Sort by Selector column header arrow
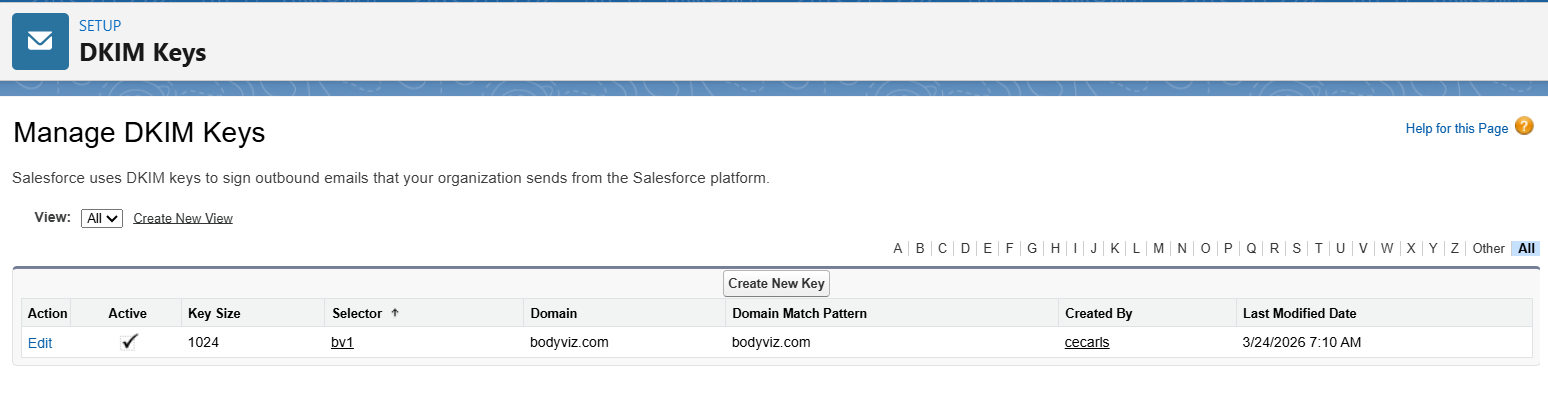The height and width of the screenshot is (407, 1548). (x=394, y=313)
